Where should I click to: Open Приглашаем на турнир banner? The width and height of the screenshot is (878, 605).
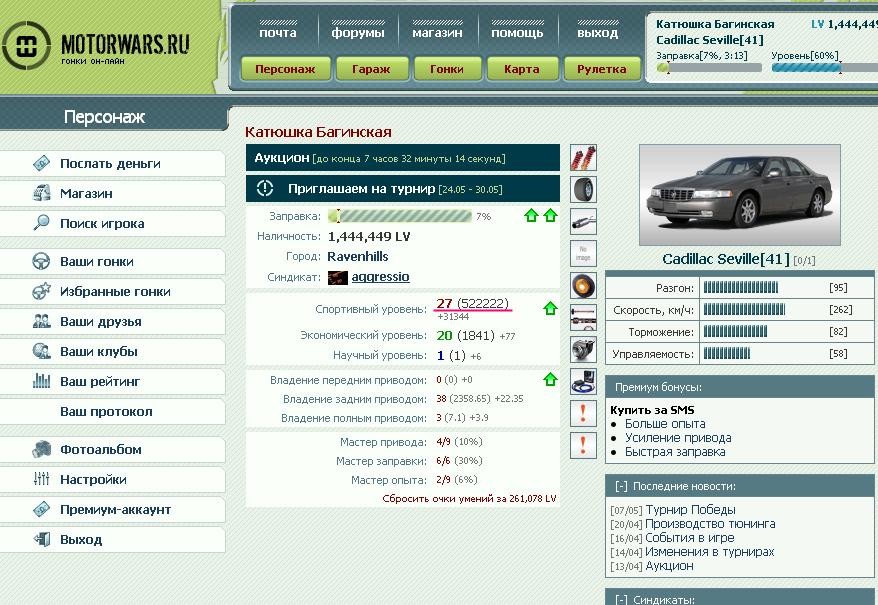click(403, 189)
